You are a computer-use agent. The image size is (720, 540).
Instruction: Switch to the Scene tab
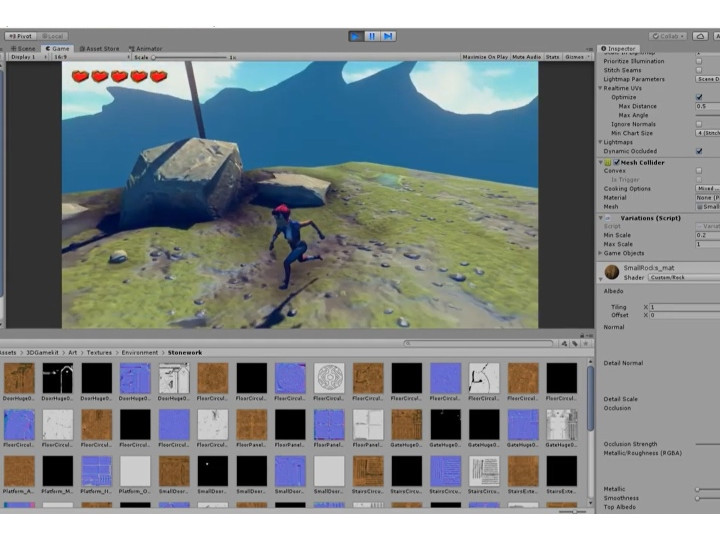(23, 49)
